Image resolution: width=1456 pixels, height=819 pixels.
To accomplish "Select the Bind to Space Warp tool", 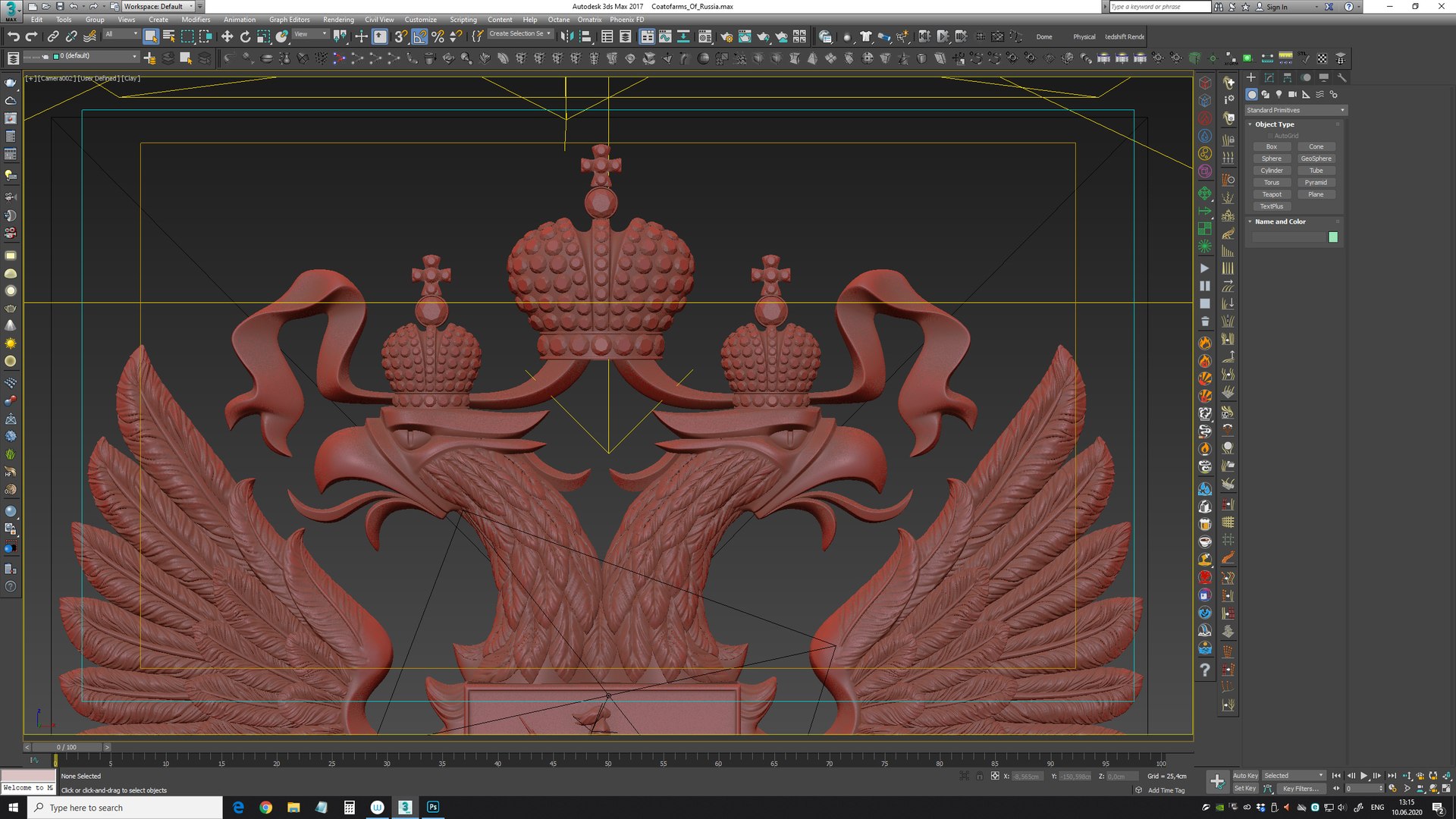I will tap(89, 36).
